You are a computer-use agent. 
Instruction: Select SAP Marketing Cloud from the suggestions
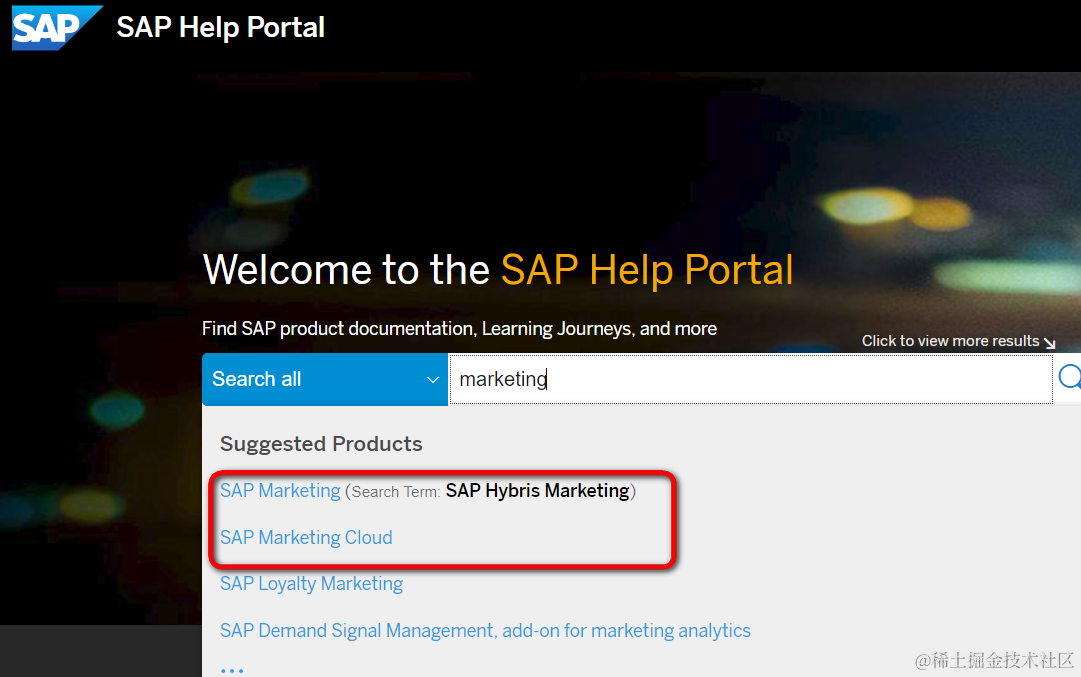306,537
